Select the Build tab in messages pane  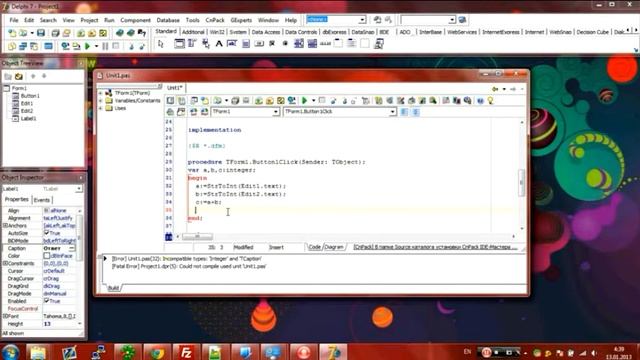[113, 288]
